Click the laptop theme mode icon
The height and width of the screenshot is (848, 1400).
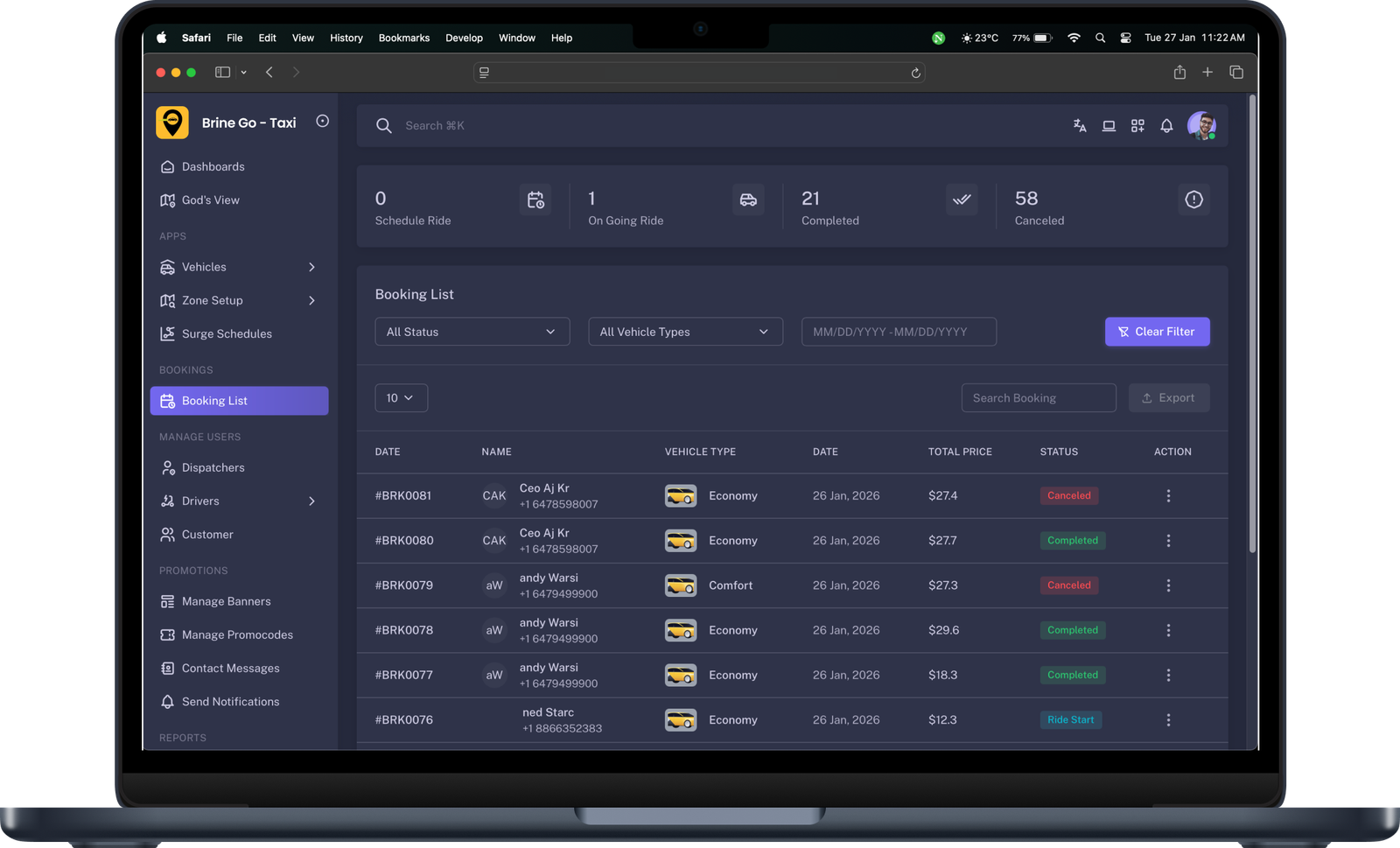pyautogui.click(x=1109, y=126)
